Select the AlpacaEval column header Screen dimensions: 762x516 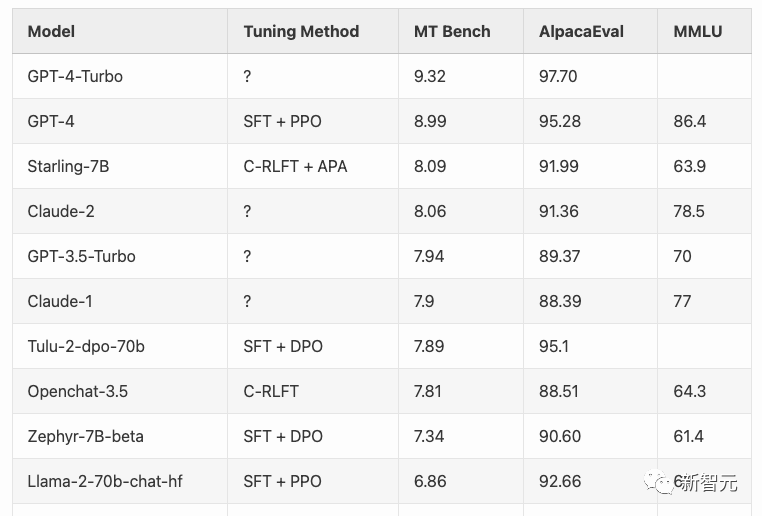tap(581, 31)
